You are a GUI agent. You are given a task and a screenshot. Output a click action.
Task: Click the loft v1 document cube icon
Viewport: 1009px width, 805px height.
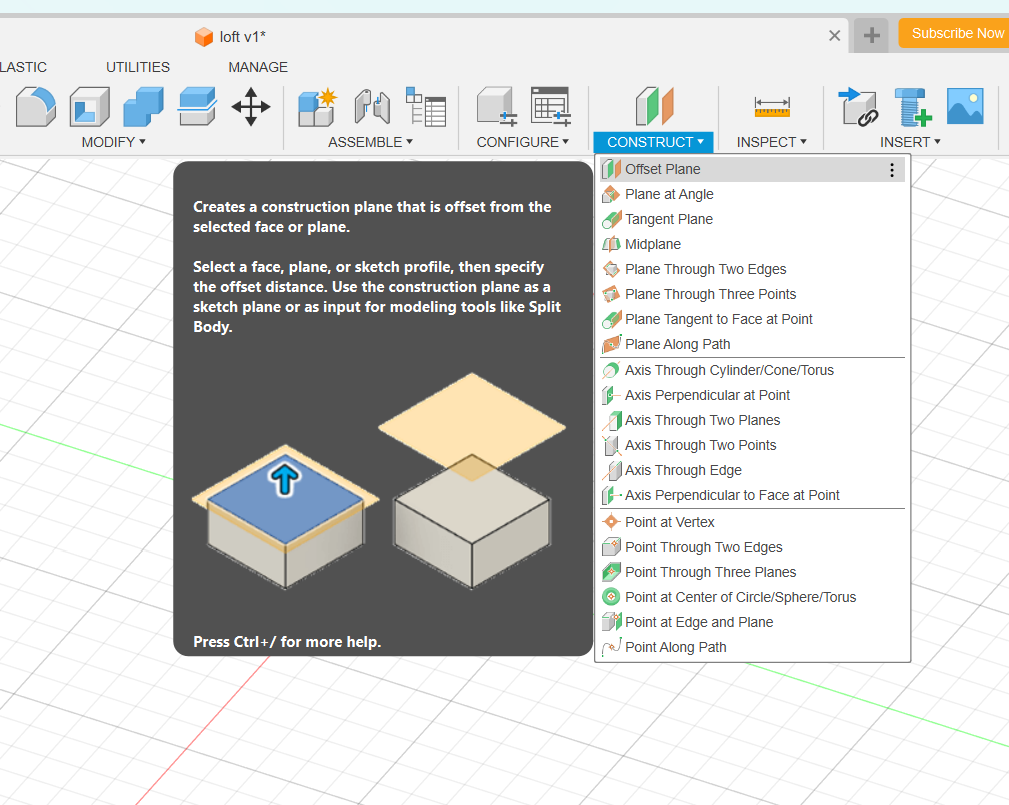204,37
